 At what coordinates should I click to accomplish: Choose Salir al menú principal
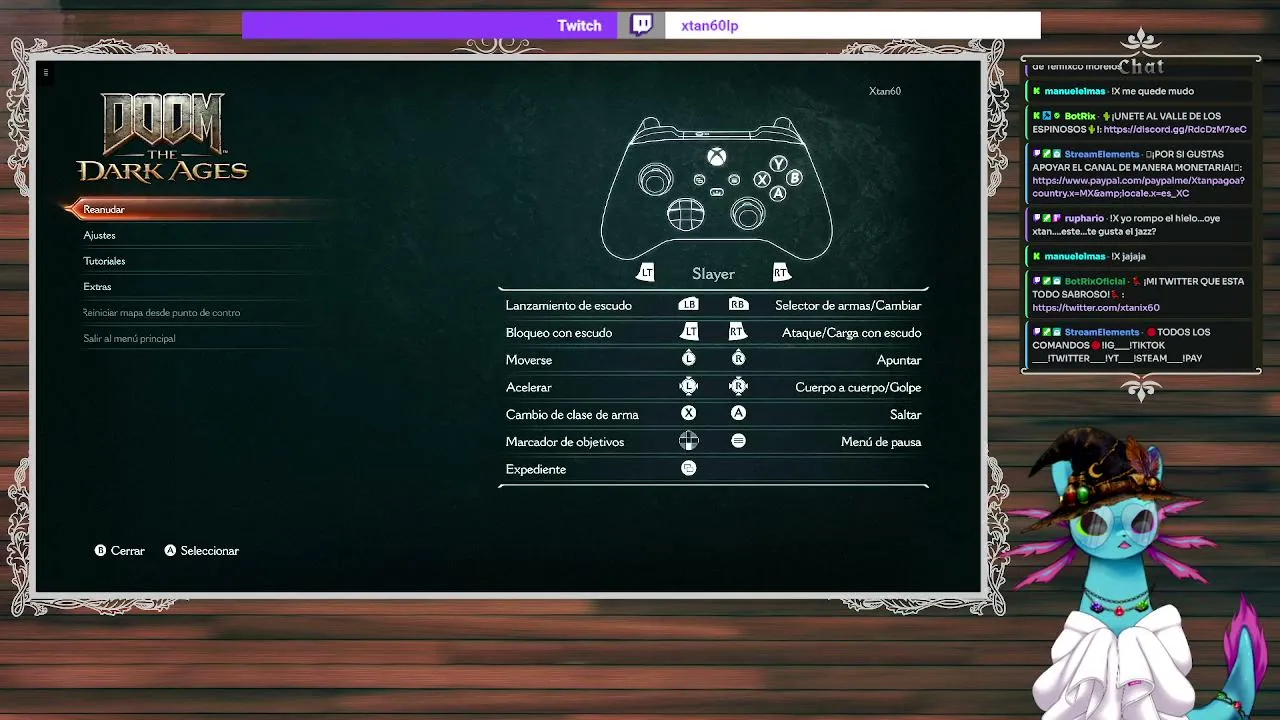(x=129, y=339)
